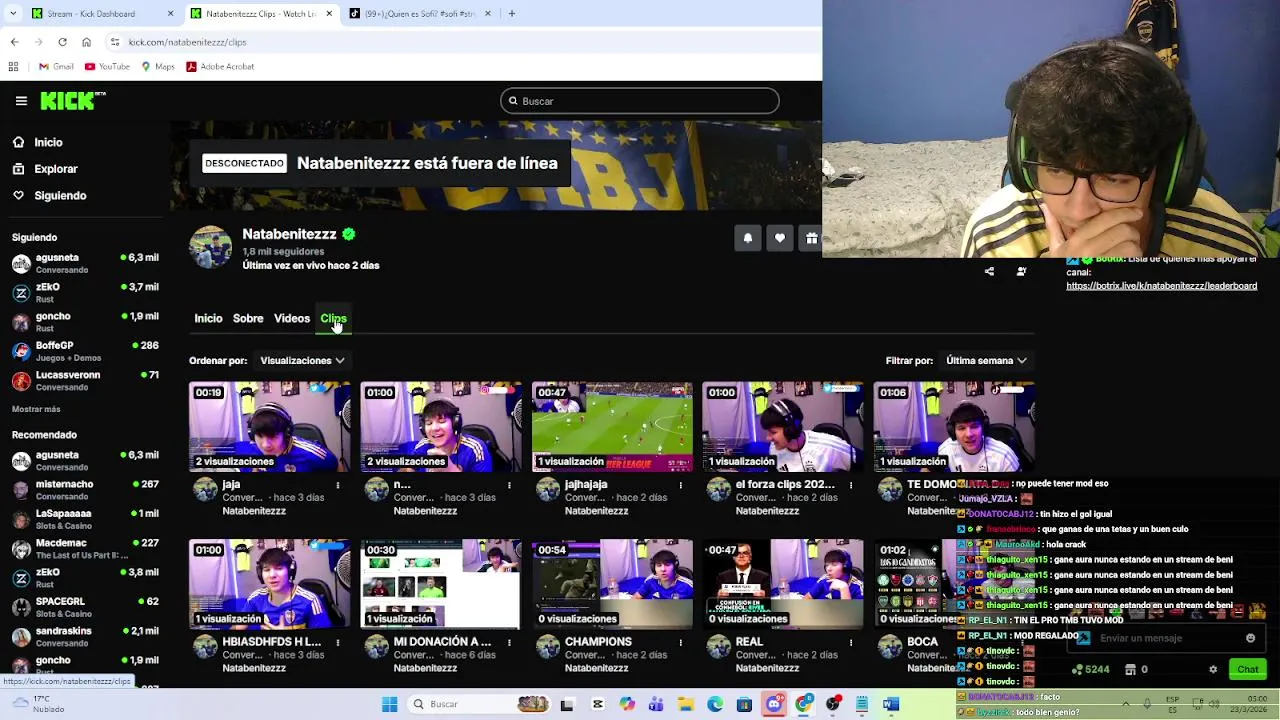Open the Gmail bookmark
Screen dimensions: 1280x720
56,66
